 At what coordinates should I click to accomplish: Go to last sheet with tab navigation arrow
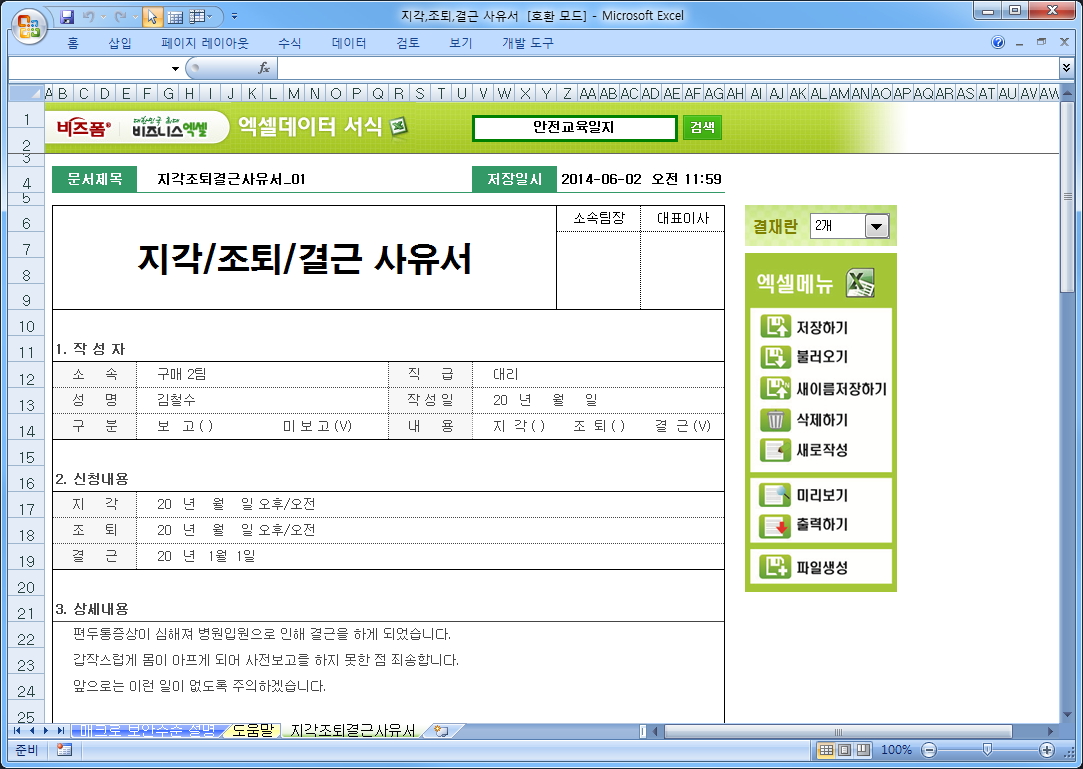pyautogui.click(x=61, y=730)
